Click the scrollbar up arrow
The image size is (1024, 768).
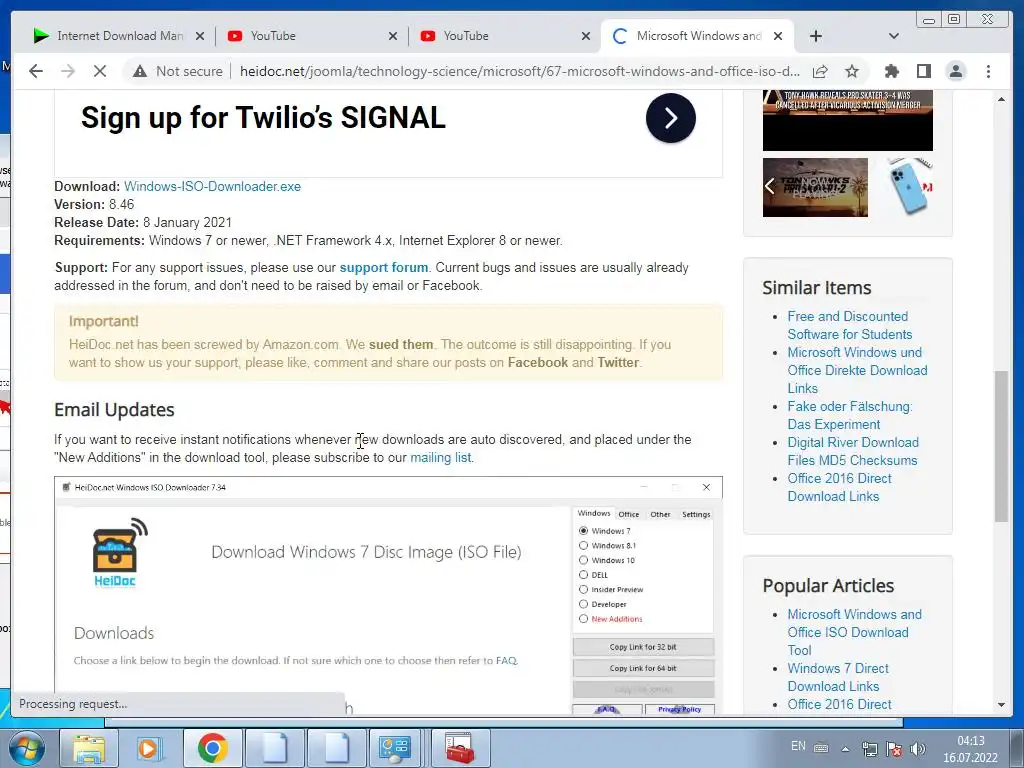(x=1001, y=99)
